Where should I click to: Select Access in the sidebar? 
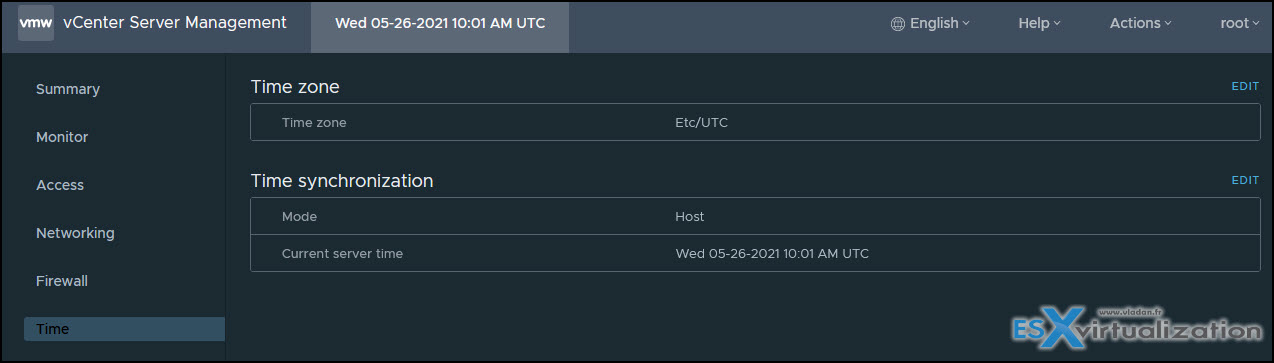coord(60,185)
